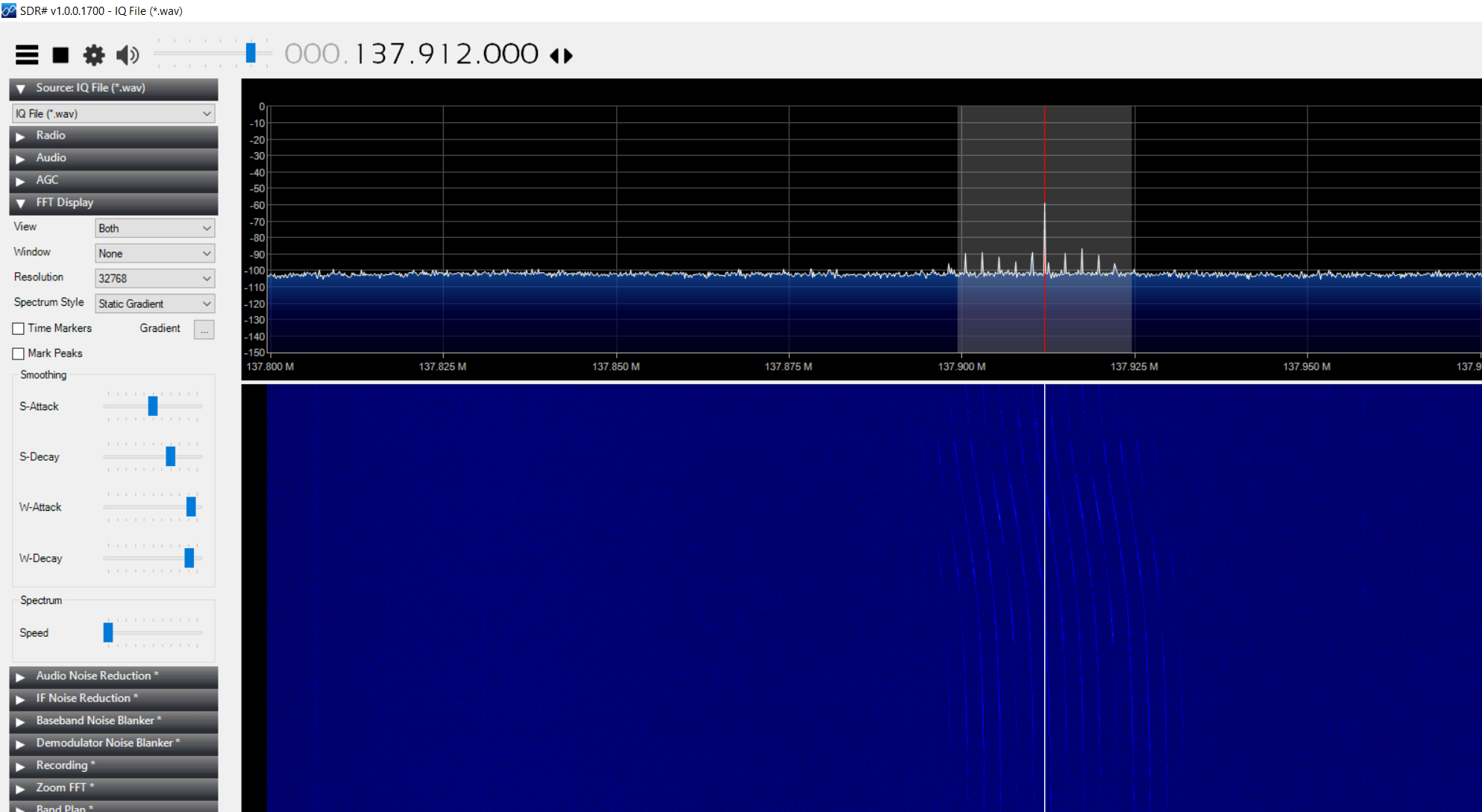Click the S-Attack smoothing slider
This screenshot has height=812, width=1482.
153,406
